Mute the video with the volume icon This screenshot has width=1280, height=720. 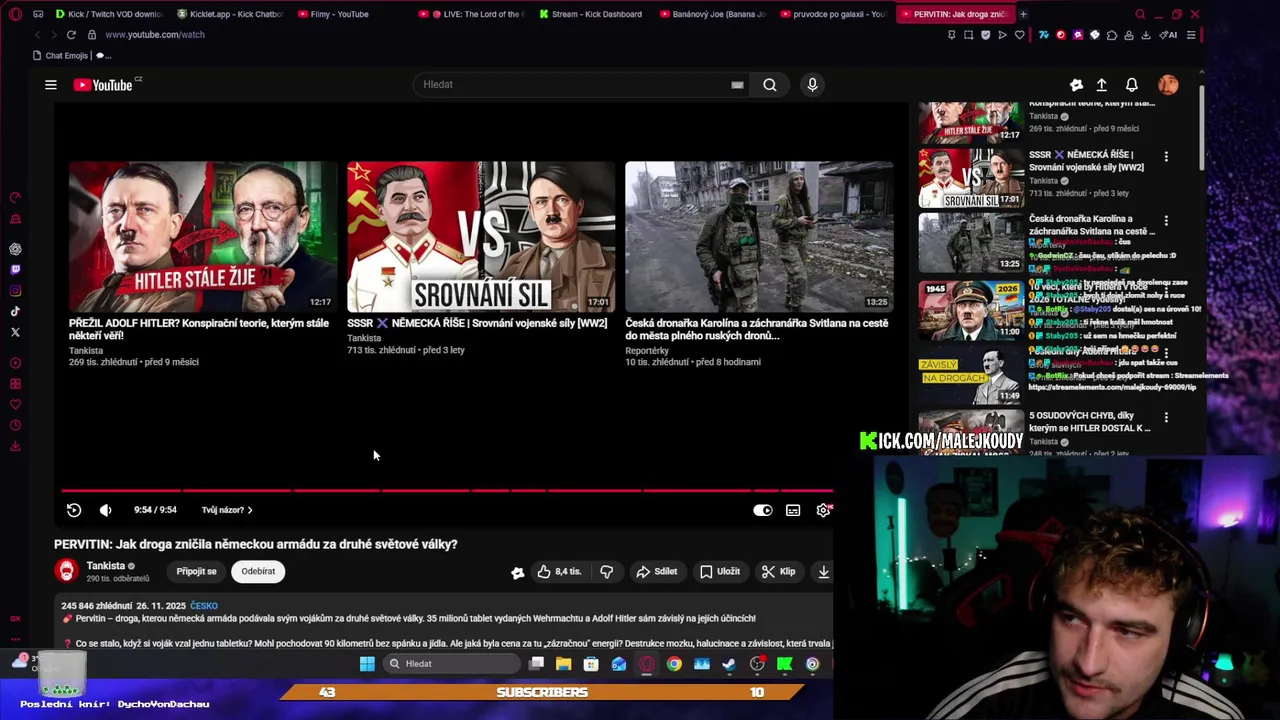(x=106, y=510)
